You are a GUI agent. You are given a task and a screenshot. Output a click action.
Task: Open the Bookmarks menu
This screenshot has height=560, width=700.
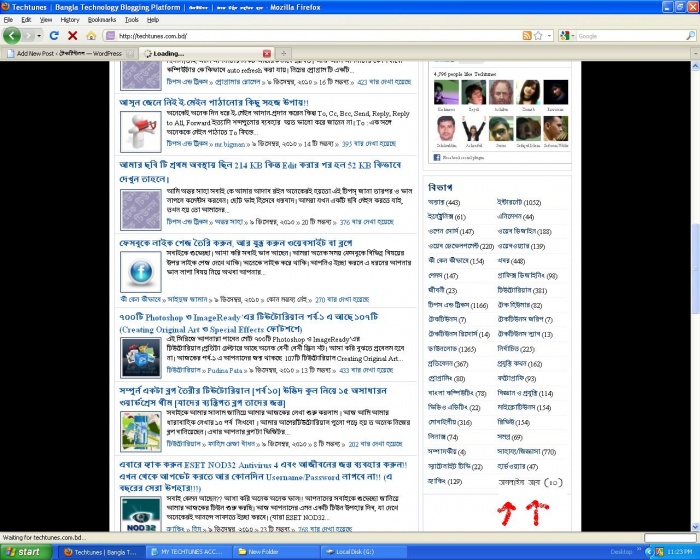(x=102, y=20)
